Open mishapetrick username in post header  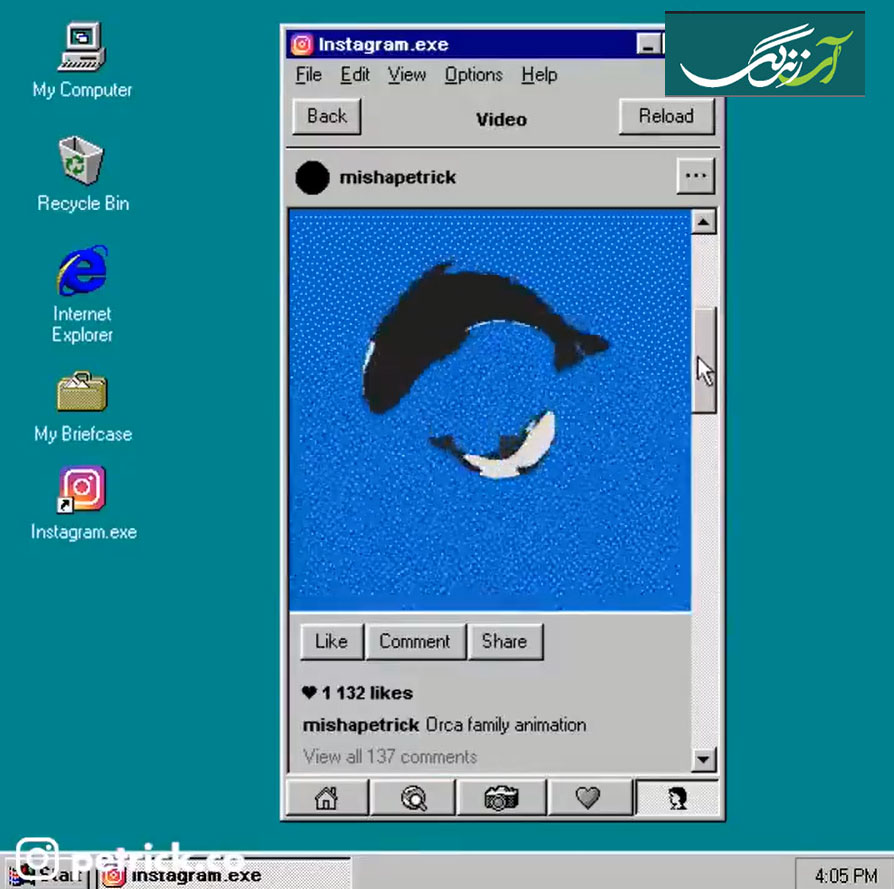click(397, 177)
